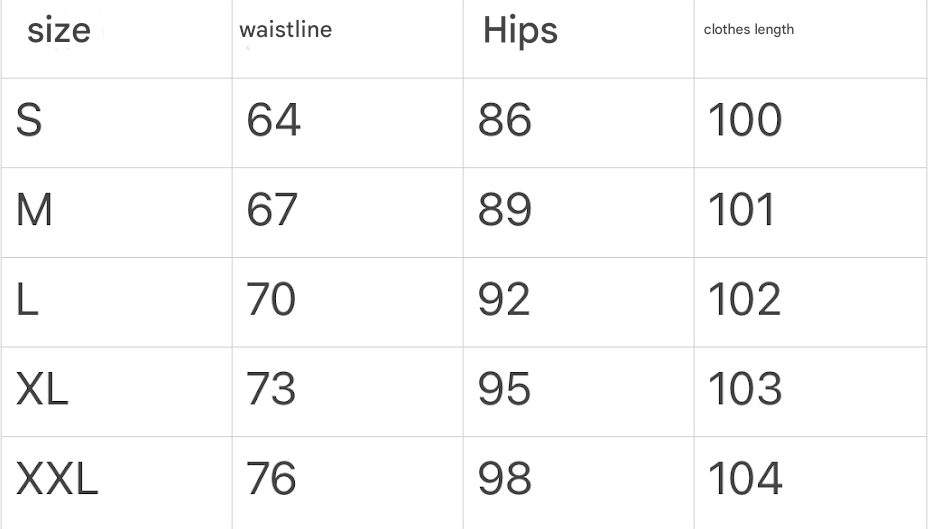Select hips value 92
Image resolution: width=929 pixels, height=529 pixels.
click(x=504, y=300)
